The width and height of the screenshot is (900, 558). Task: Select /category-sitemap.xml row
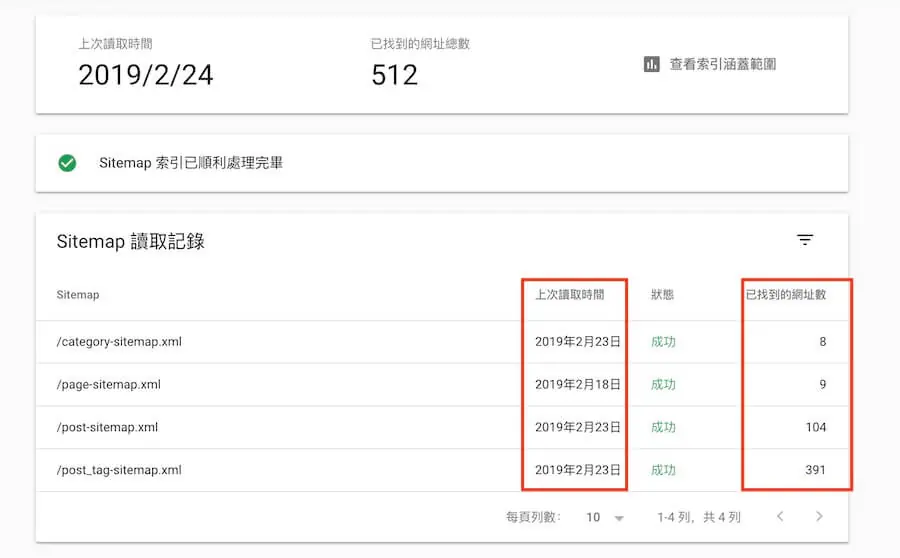pos(442,342)
